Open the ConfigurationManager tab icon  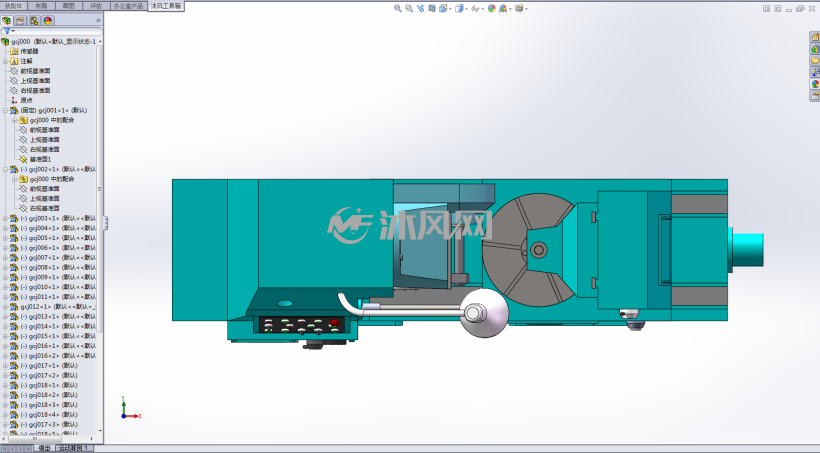(34, 20)
